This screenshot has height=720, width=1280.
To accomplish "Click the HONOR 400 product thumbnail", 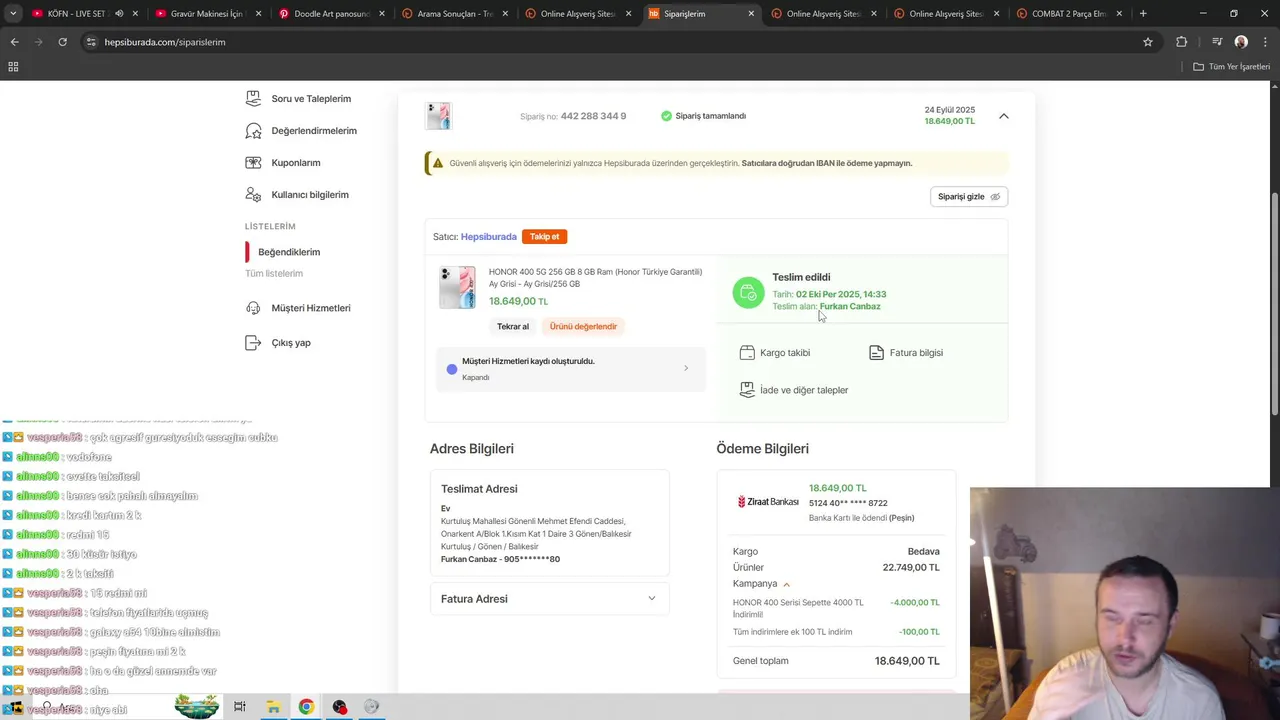I will pos(457,288).
